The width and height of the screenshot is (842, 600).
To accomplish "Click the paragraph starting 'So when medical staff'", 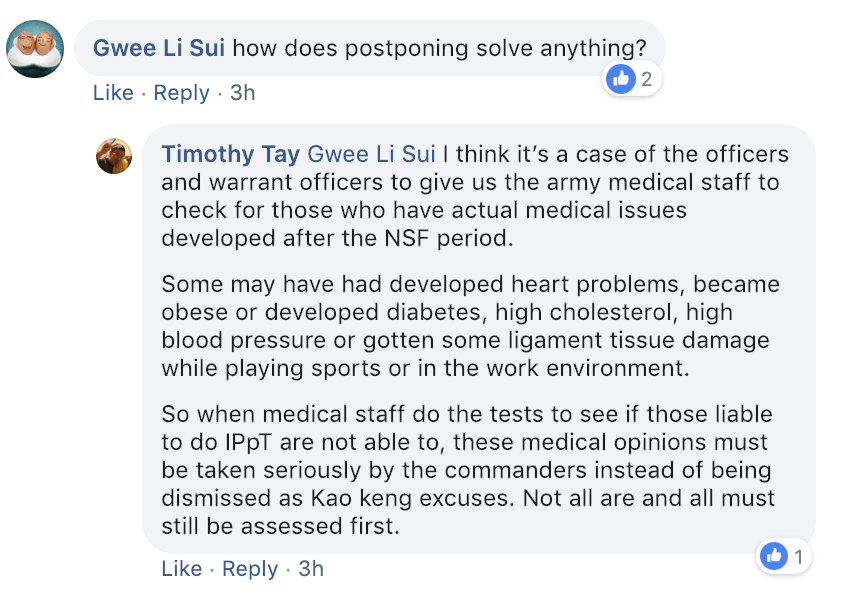I will 468,470.
